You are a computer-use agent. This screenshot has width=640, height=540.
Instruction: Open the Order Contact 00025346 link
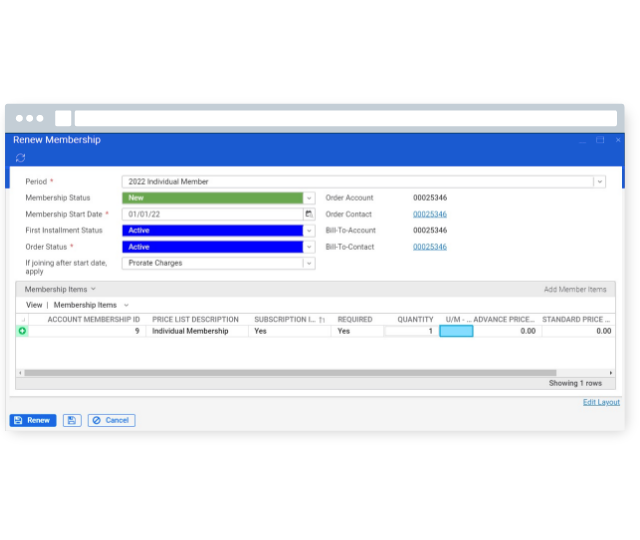(430, 214)
